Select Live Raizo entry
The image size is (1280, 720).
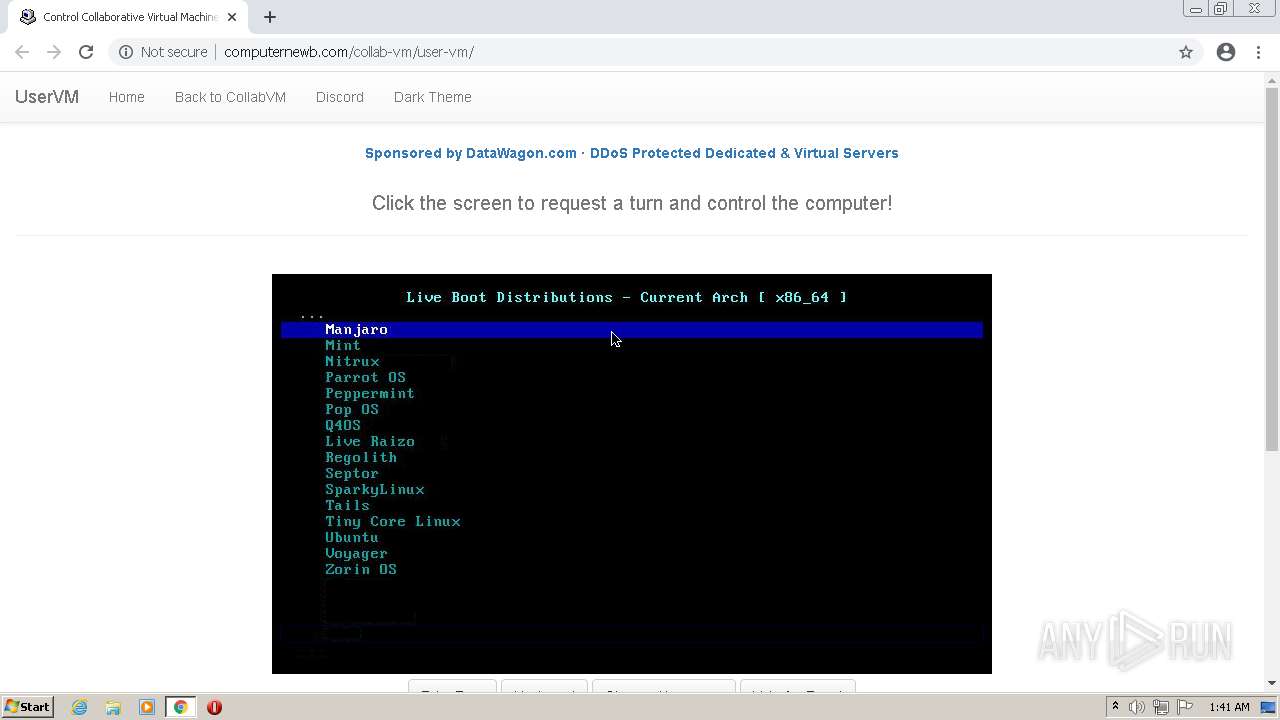point(370,441)
